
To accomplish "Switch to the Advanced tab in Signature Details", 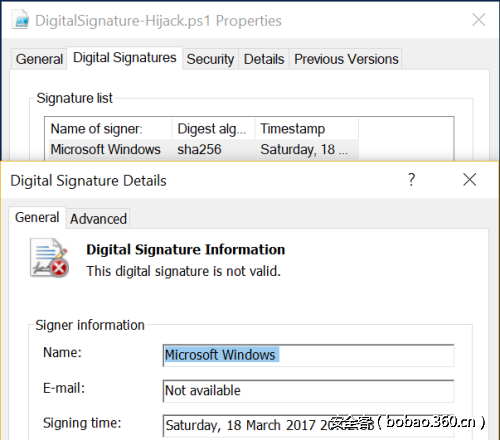I will pos(98,219).
